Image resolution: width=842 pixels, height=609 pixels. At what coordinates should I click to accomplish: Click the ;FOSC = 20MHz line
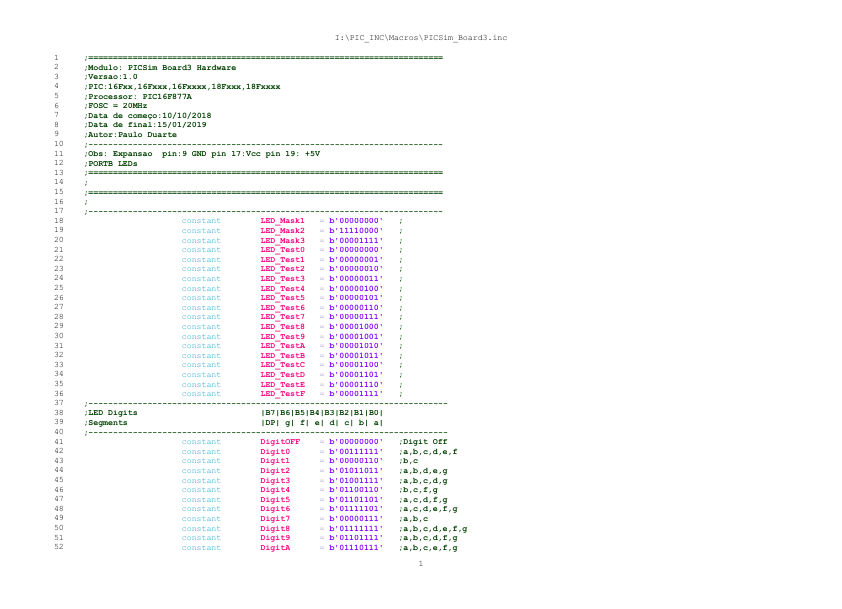(x=112, y=106)
